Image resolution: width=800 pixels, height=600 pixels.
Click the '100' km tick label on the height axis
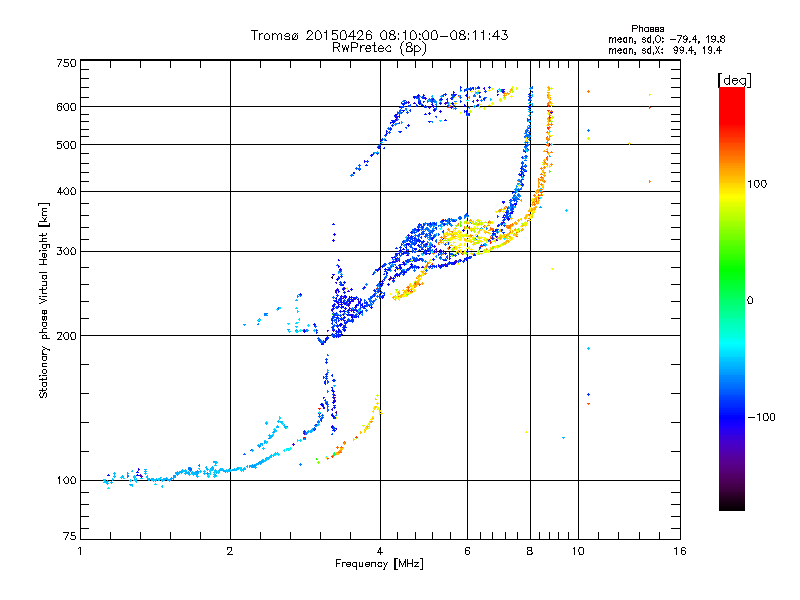click(x=66, y=480)
